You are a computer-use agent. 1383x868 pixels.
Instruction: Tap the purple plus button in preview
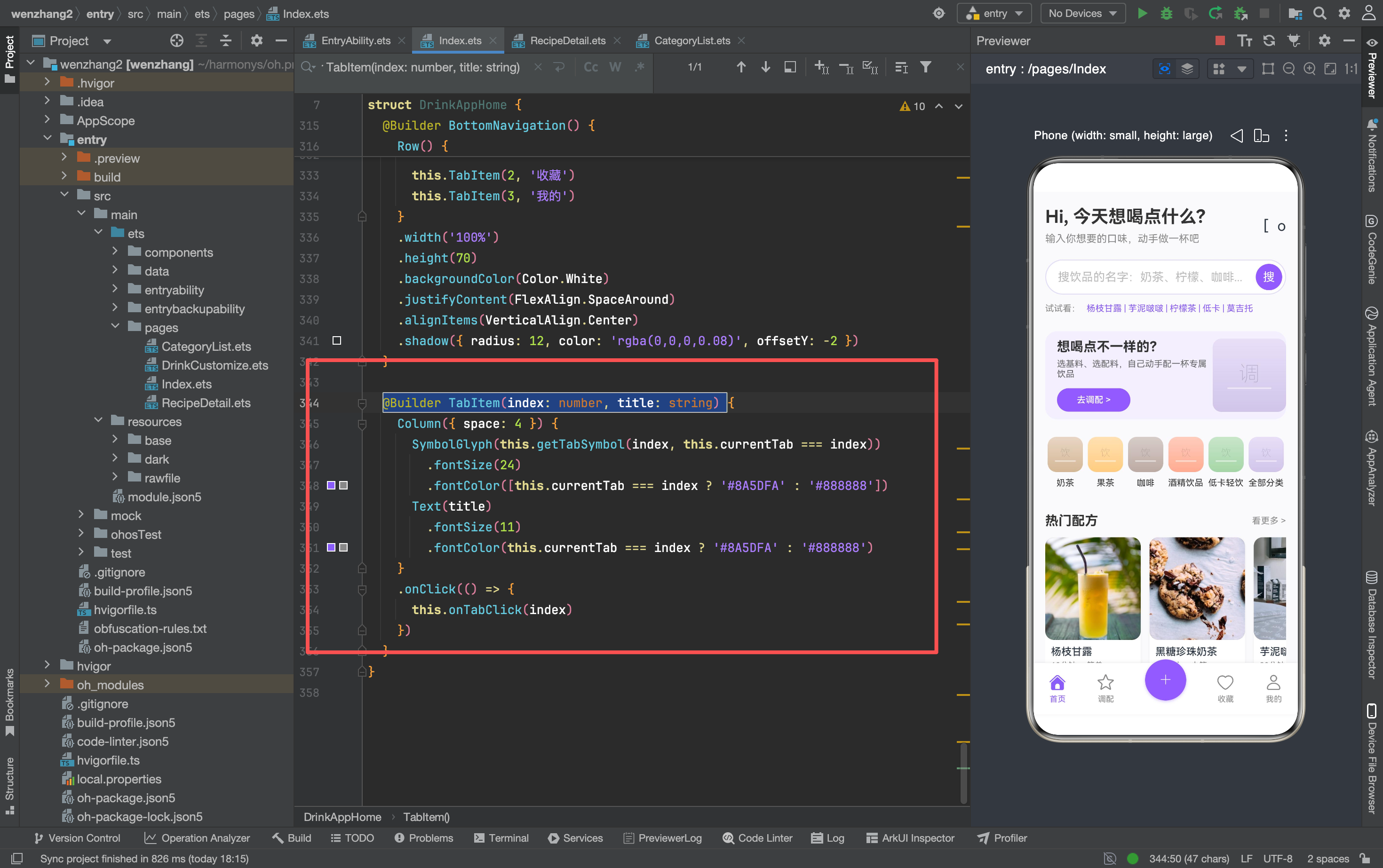point(1165,680)
